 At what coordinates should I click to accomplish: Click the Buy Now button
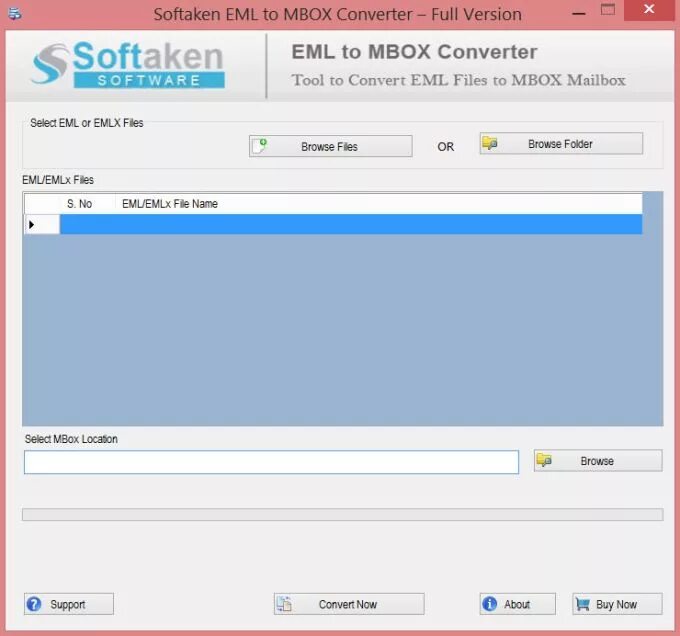(617, 603)
